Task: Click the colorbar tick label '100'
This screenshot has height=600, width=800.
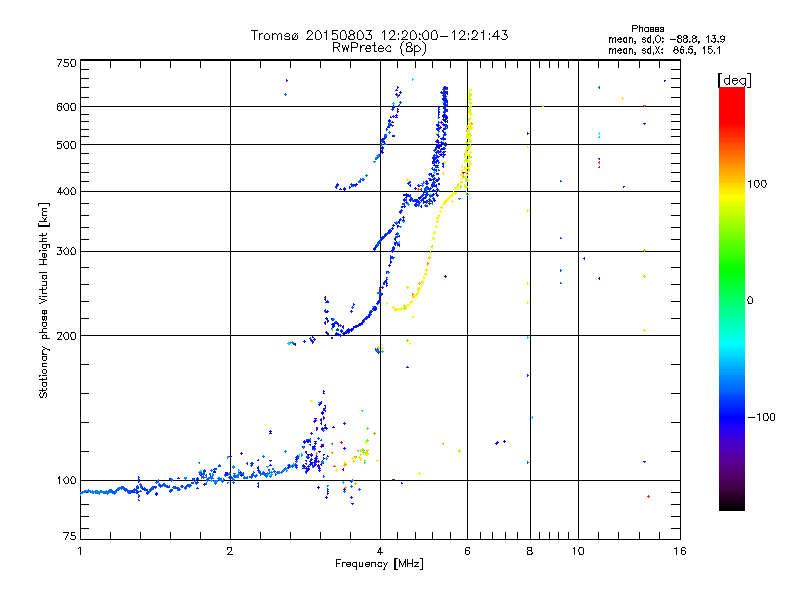Action: (x=757, y=184)
